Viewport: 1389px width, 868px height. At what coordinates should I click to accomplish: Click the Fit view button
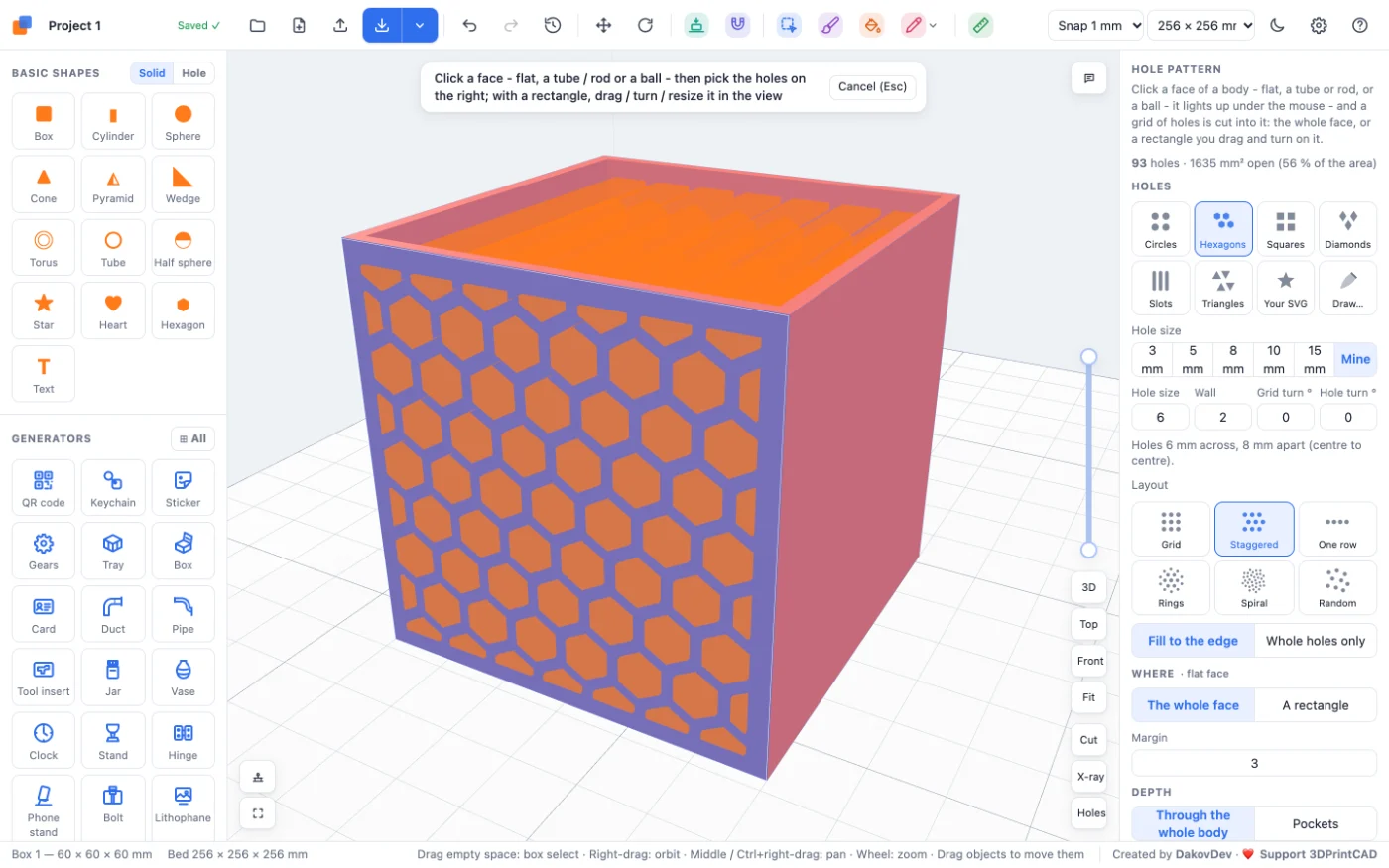point(1089,697)
